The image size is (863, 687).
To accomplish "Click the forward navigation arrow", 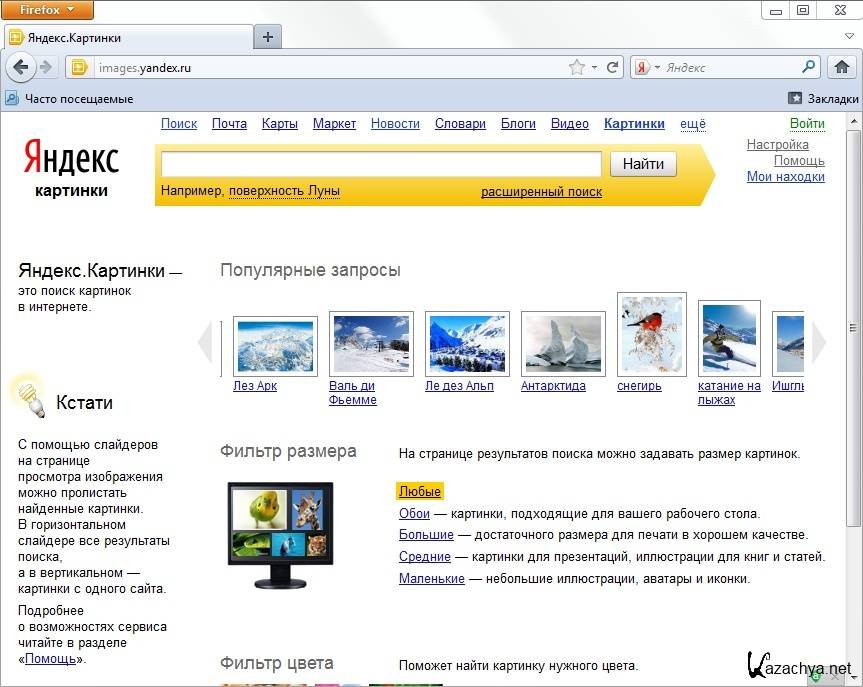I will pyautogui.click(x=46, y=68).
